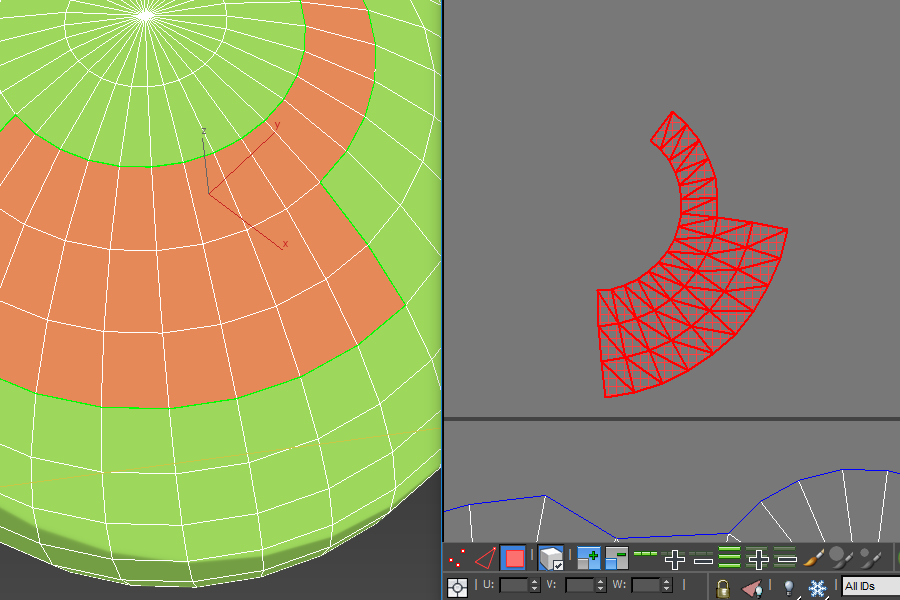Grow the UV selection
900x600 pixels.
[x=588, y=558]
